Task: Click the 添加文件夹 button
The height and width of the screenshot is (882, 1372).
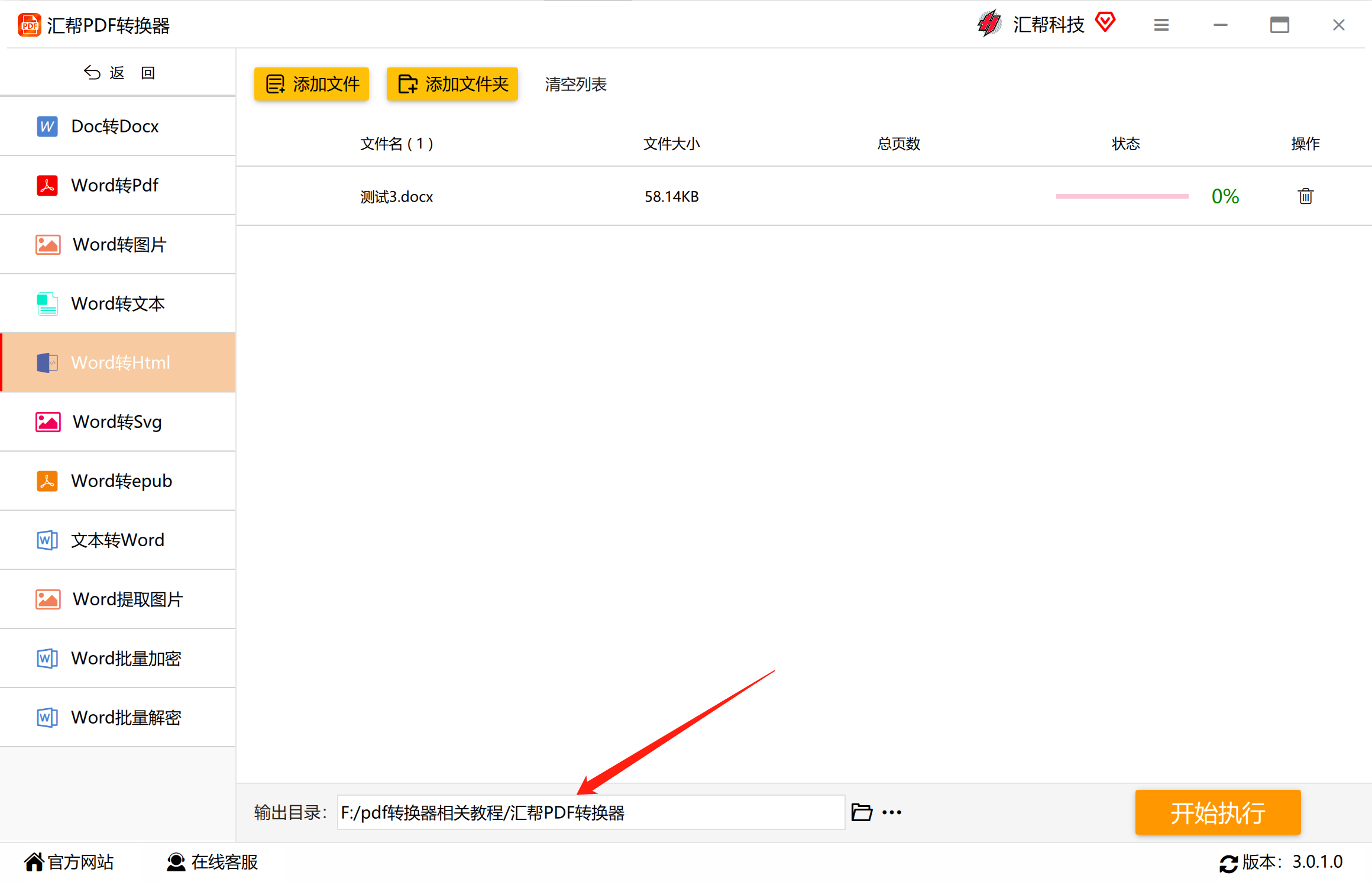Action: click(452, 84)
